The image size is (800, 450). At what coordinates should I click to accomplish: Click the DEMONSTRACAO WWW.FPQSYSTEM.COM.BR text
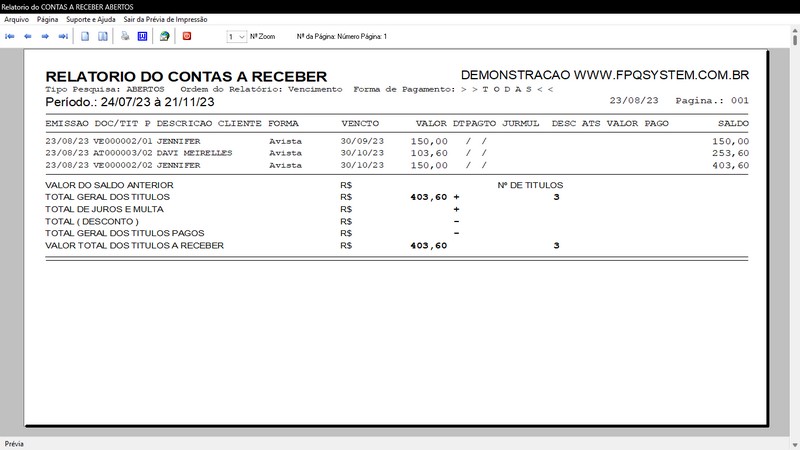605,75
